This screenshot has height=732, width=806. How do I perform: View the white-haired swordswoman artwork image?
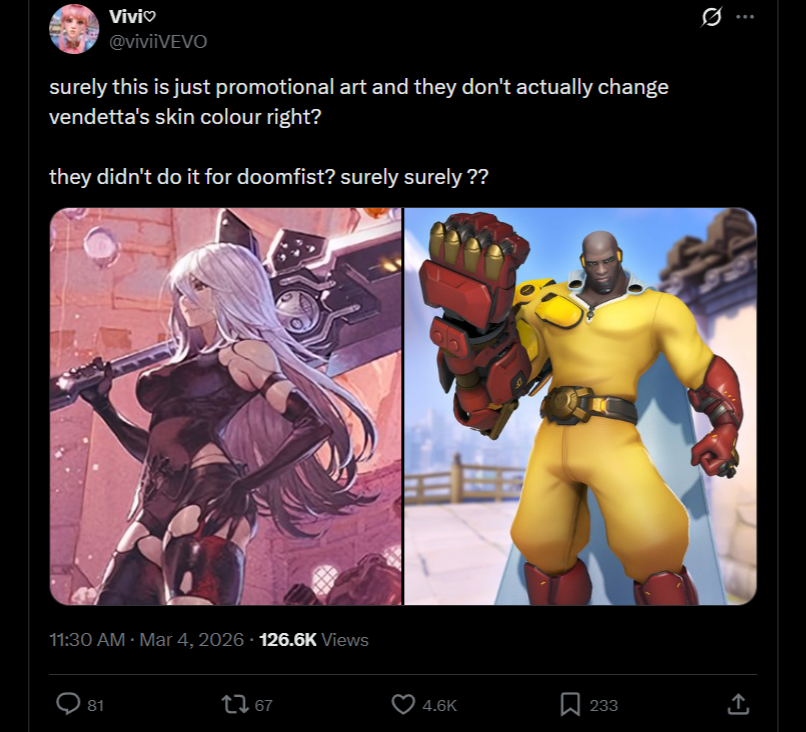tap(226, 406)
